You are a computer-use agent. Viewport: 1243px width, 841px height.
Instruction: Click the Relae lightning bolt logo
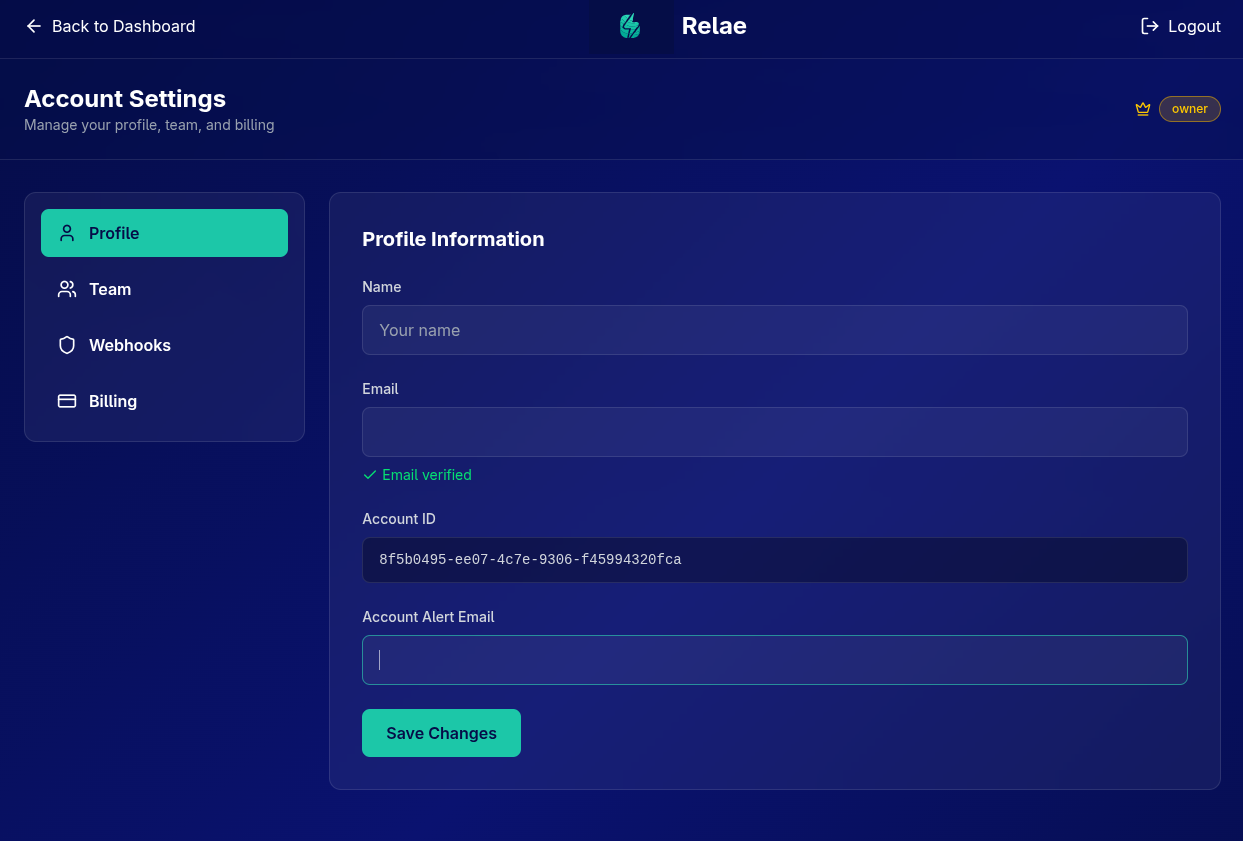(x=630, y=26)
